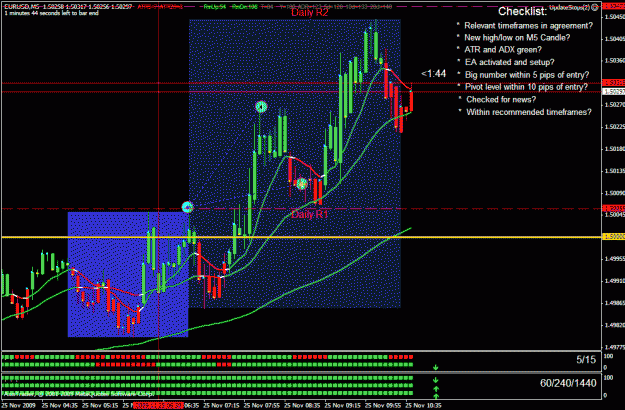Click the red price tag just above the current price tag
The image size is (625, 410).
click(613, 82)
